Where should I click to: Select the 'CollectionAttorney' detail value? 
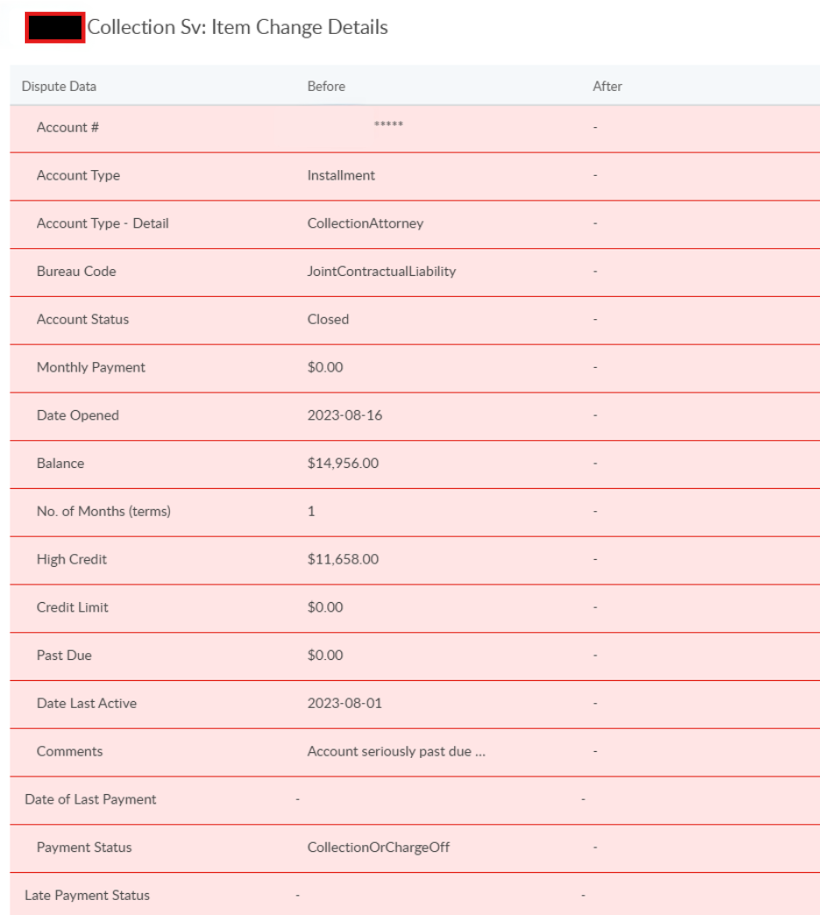pos(365,223)
